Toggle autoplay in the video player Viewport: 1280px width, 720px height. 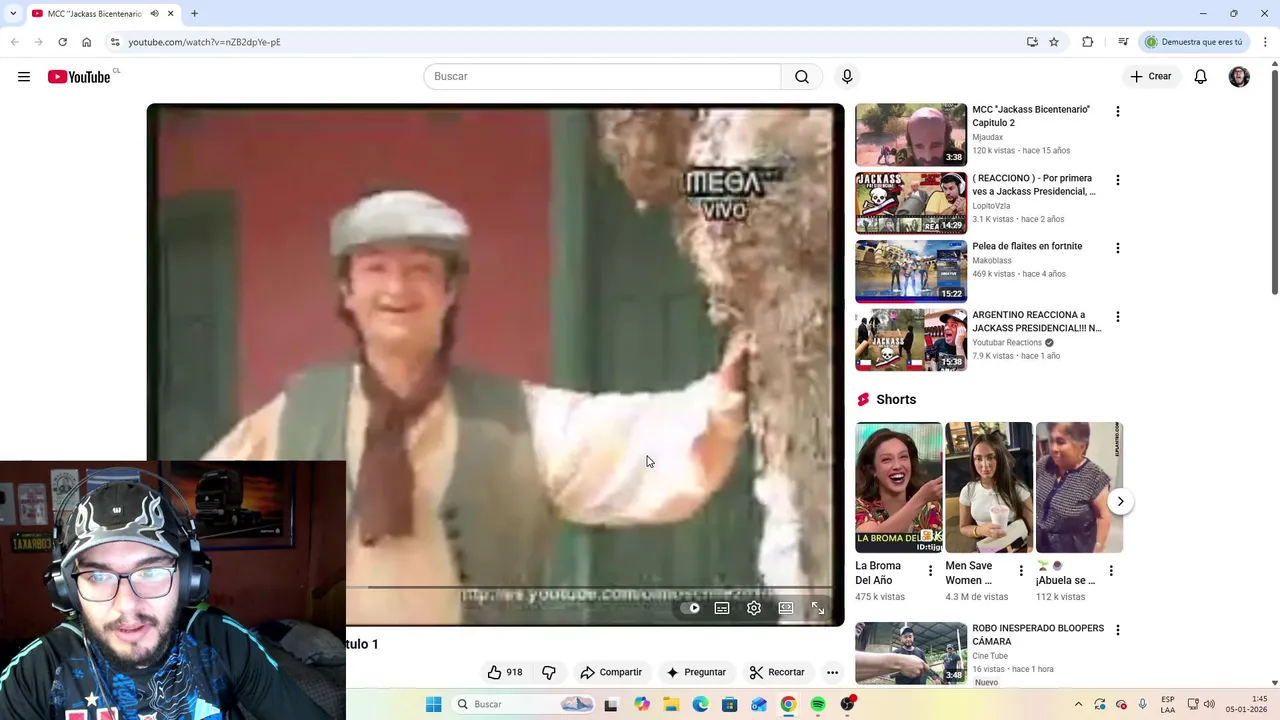pos(691,608)
